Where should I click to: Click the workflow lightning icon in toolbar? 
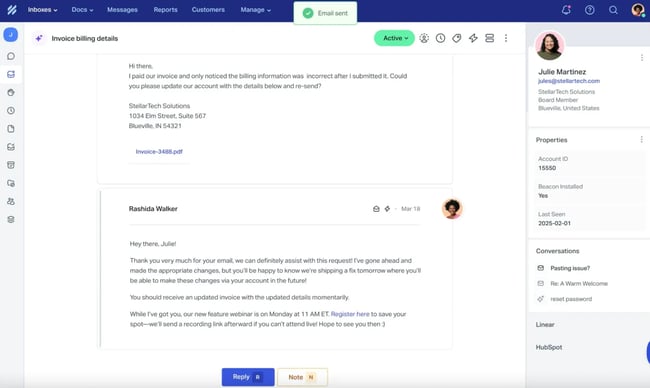point(473,38)
